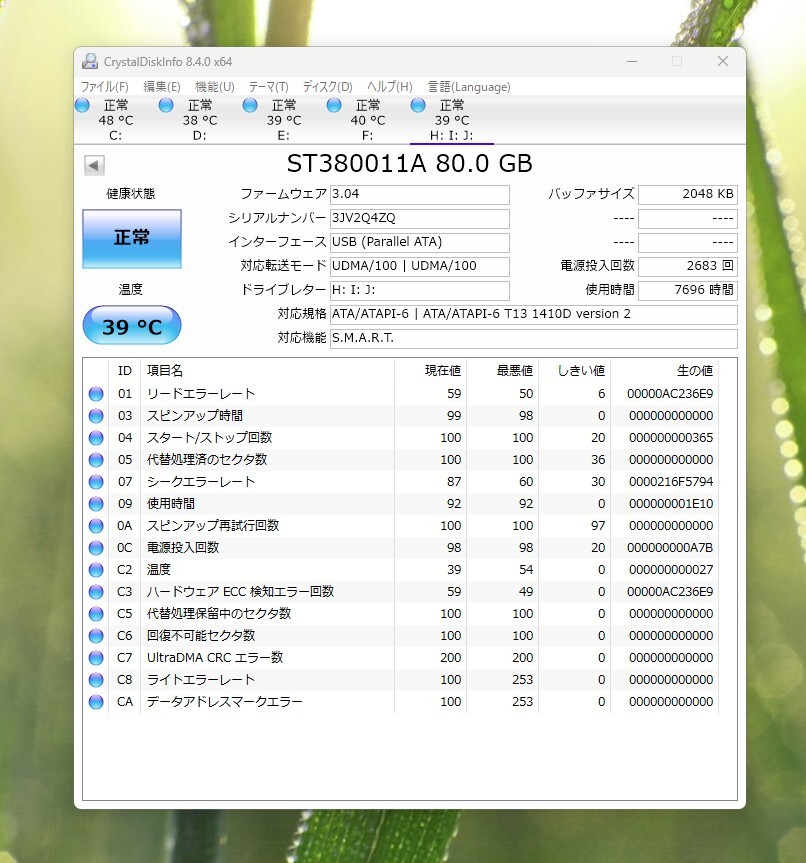806x863 pixels.
Task: Select the シークエラーレート attribute name
Action: click(200, 482)
